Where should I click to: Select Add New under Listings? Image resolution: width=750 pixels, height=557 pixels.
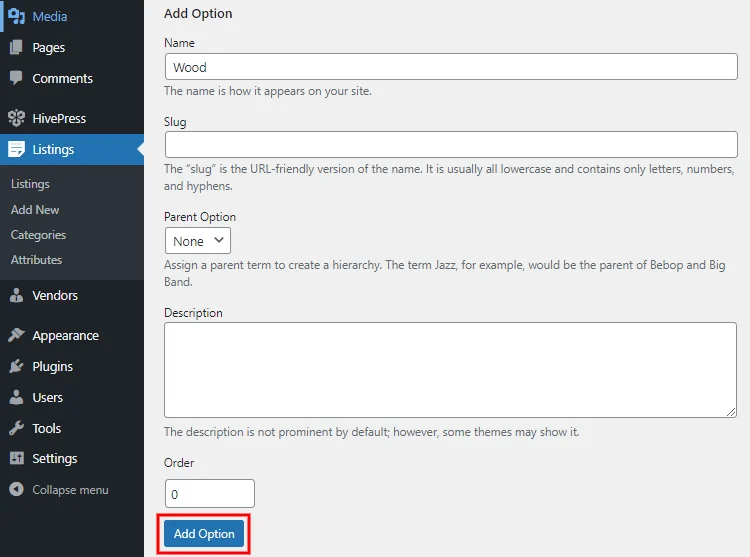click(35, 209)
